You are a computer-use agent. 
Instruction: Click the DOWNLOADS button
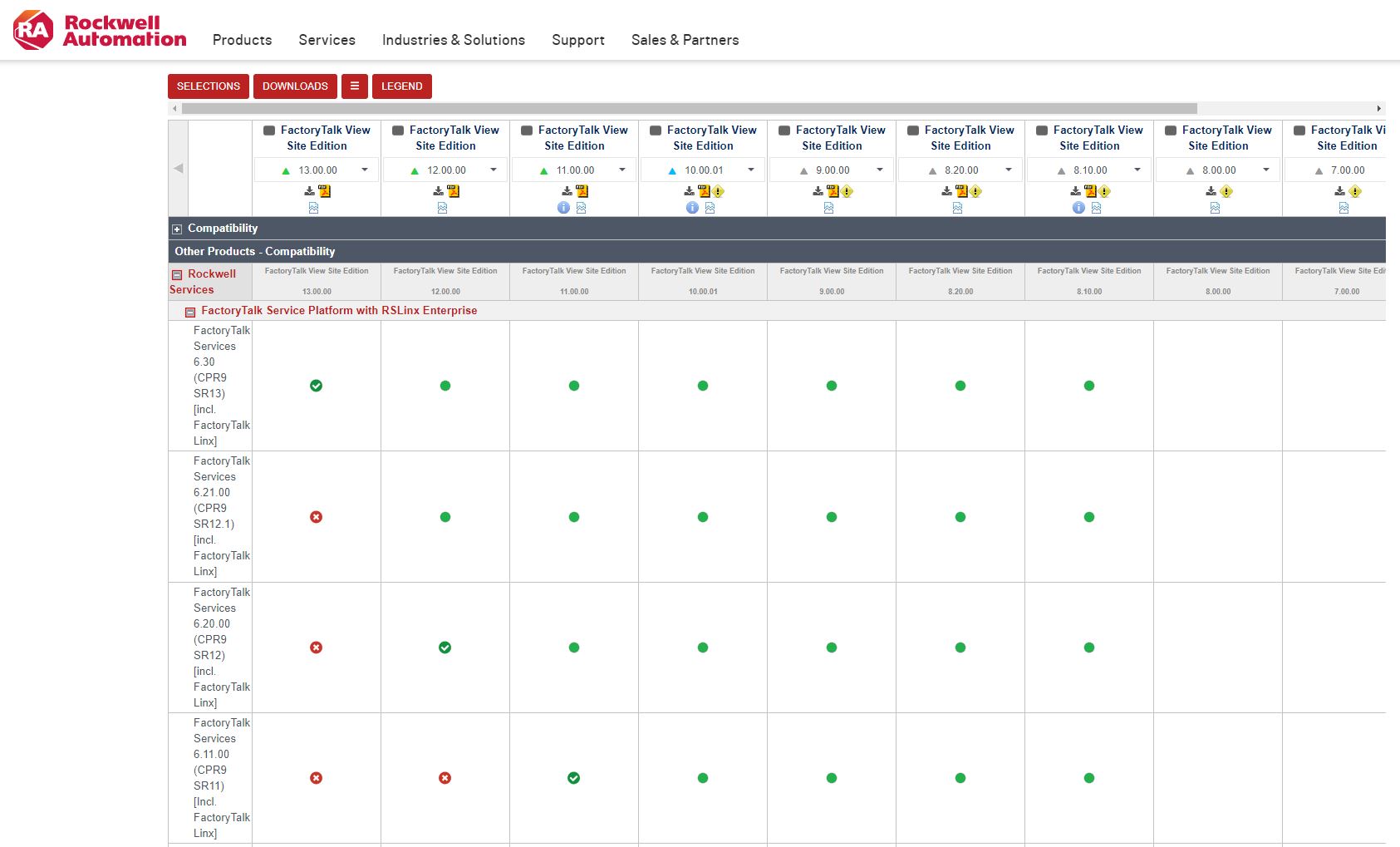(x=295, y=86)
